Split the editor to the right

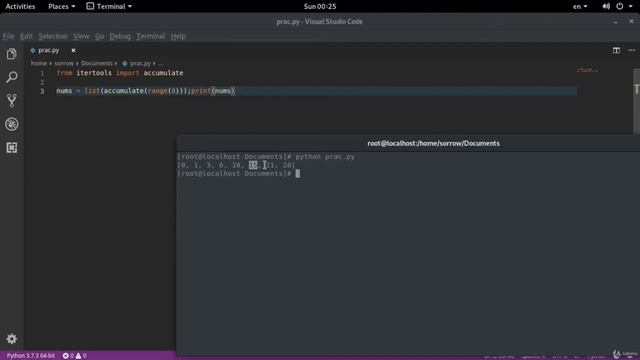616,50
